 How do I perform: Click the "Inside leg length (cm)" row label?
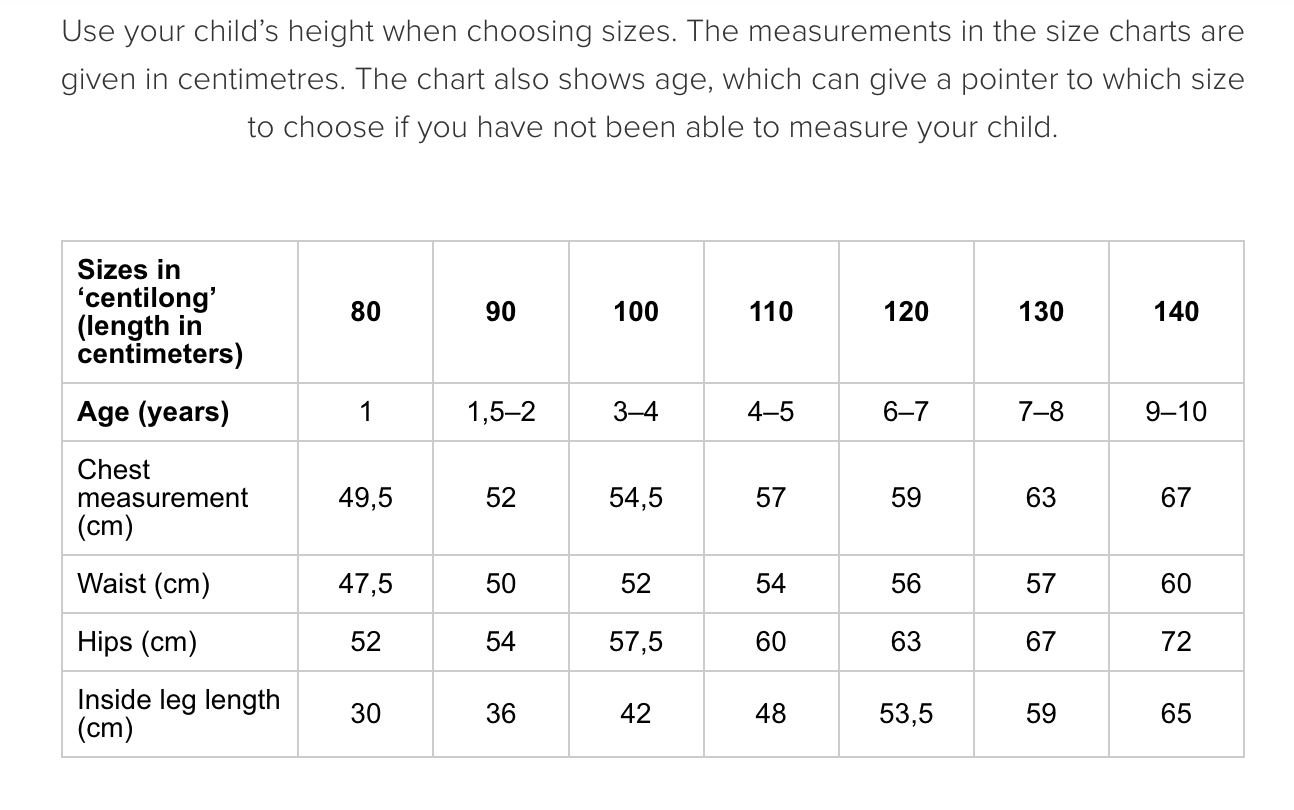[178, 713]
